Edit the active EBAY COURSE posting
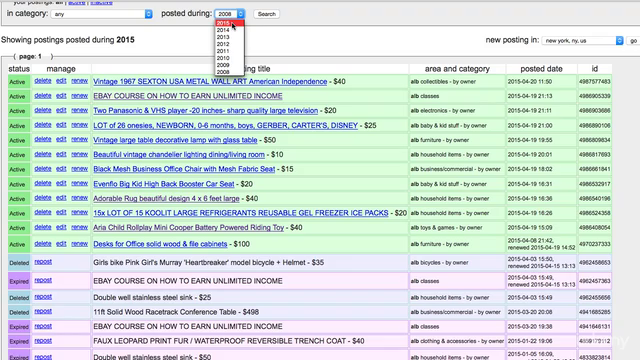640x360 pixels. (61, 96)
